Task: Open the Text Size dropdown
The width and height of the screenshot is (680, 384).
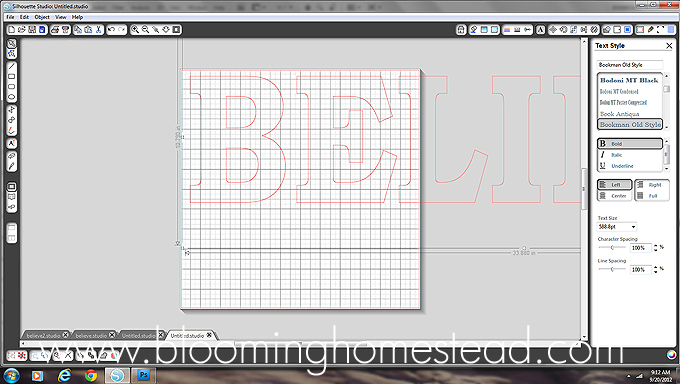Action: click(x=633, y=227)
